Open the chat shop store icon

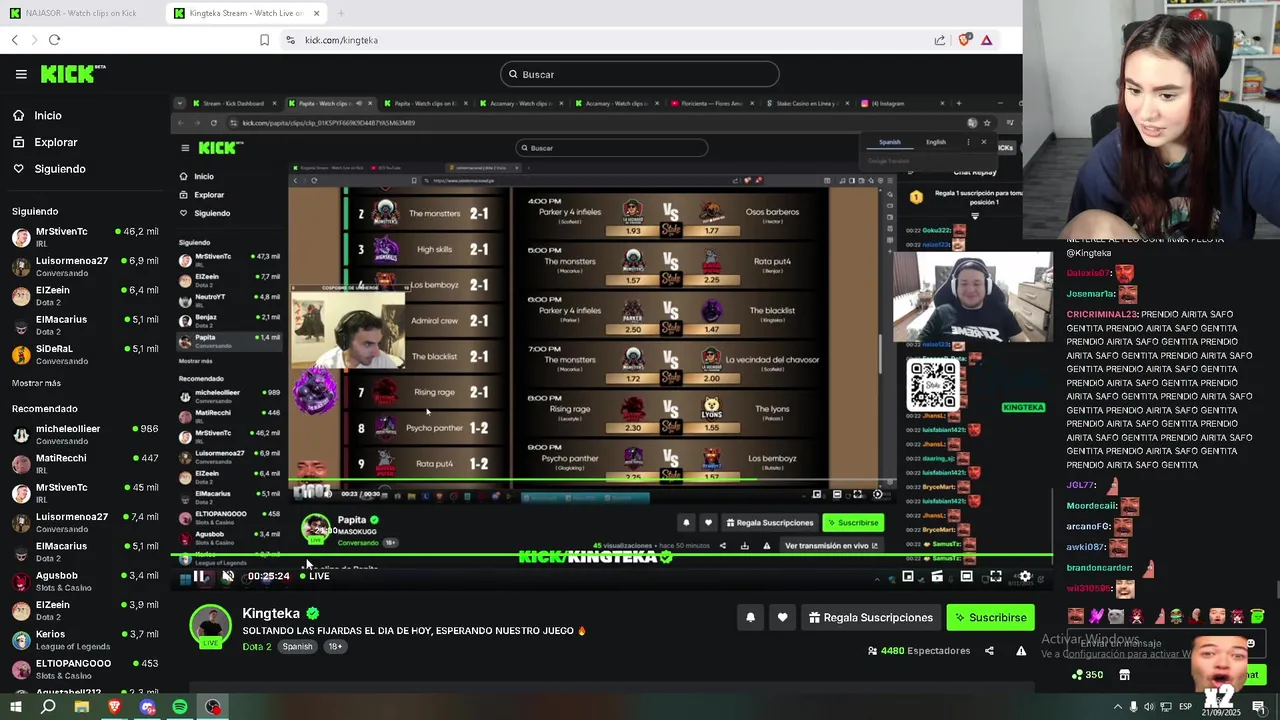tap(1124, 675)
